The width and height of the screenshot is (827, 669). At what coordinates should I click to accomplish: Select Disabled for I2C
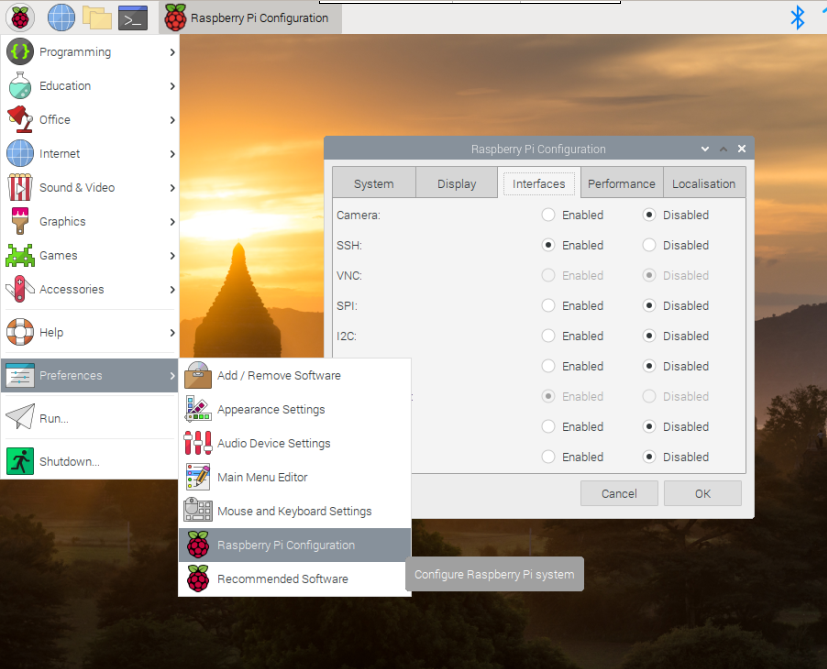[649, 336]
